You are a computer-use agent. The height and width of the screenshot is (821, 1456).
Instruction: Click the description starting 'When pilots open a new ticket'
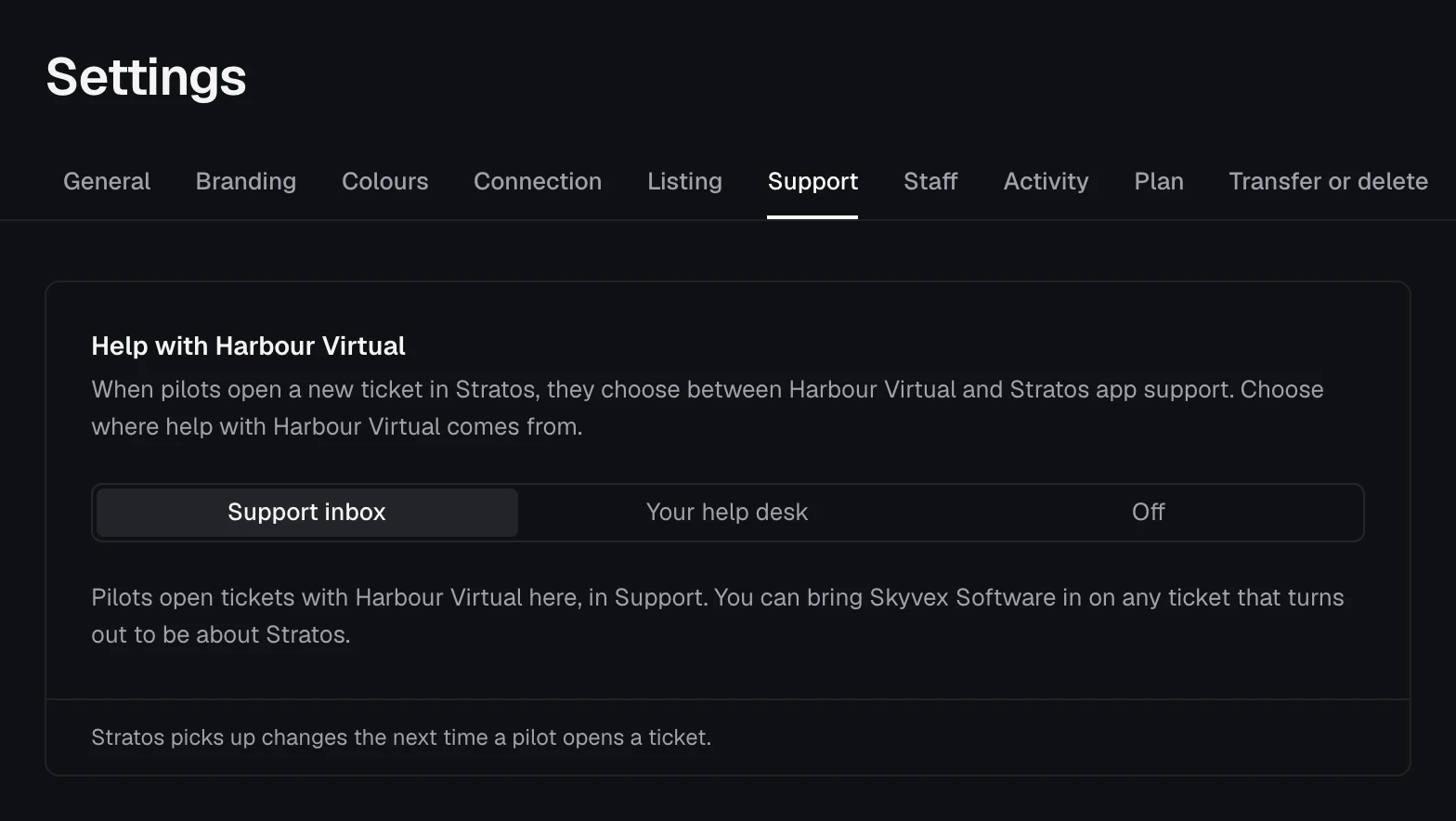point(708,408)
